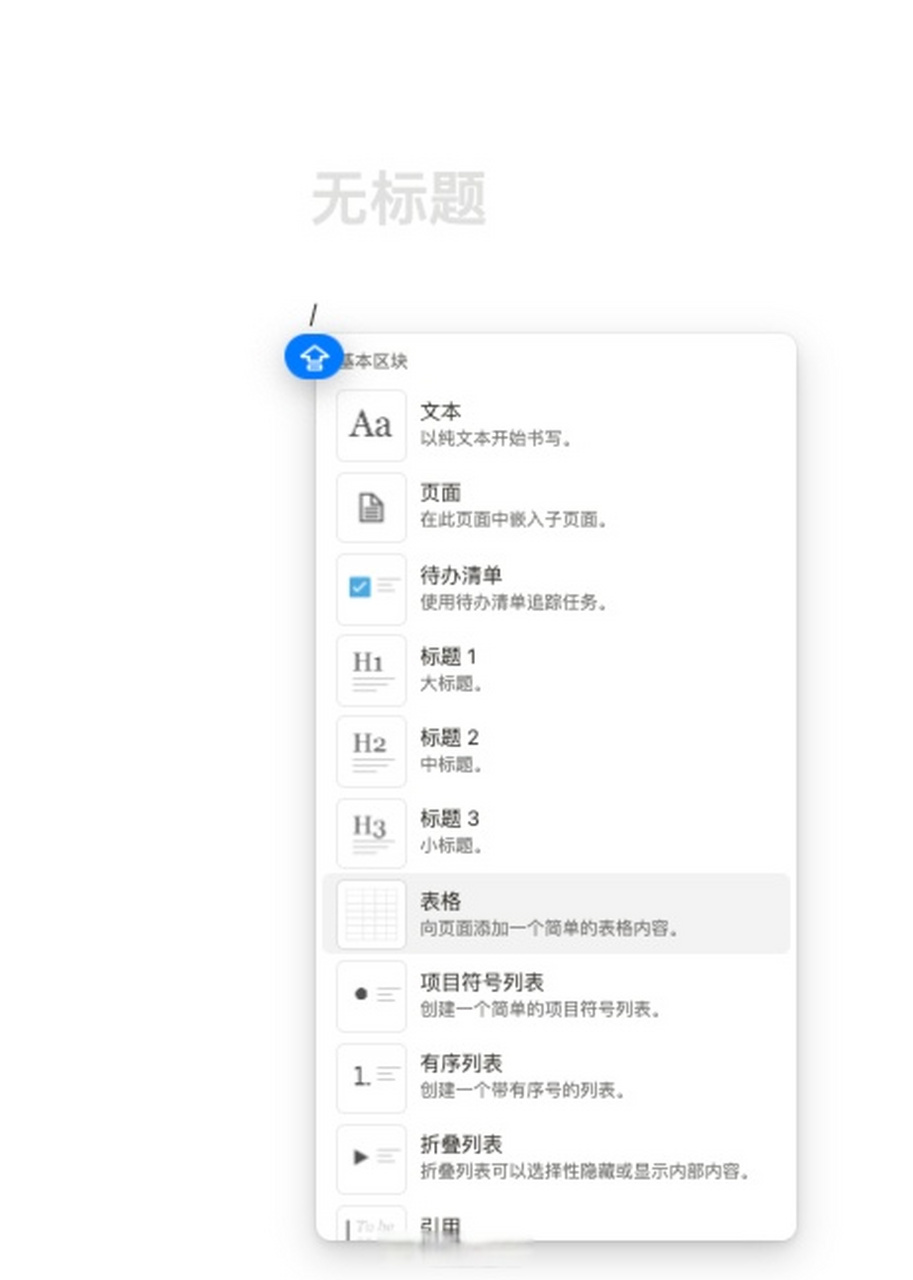Click description 折叠列表可以选择性隐藏或显示内部内容。

coord(586,1171)
